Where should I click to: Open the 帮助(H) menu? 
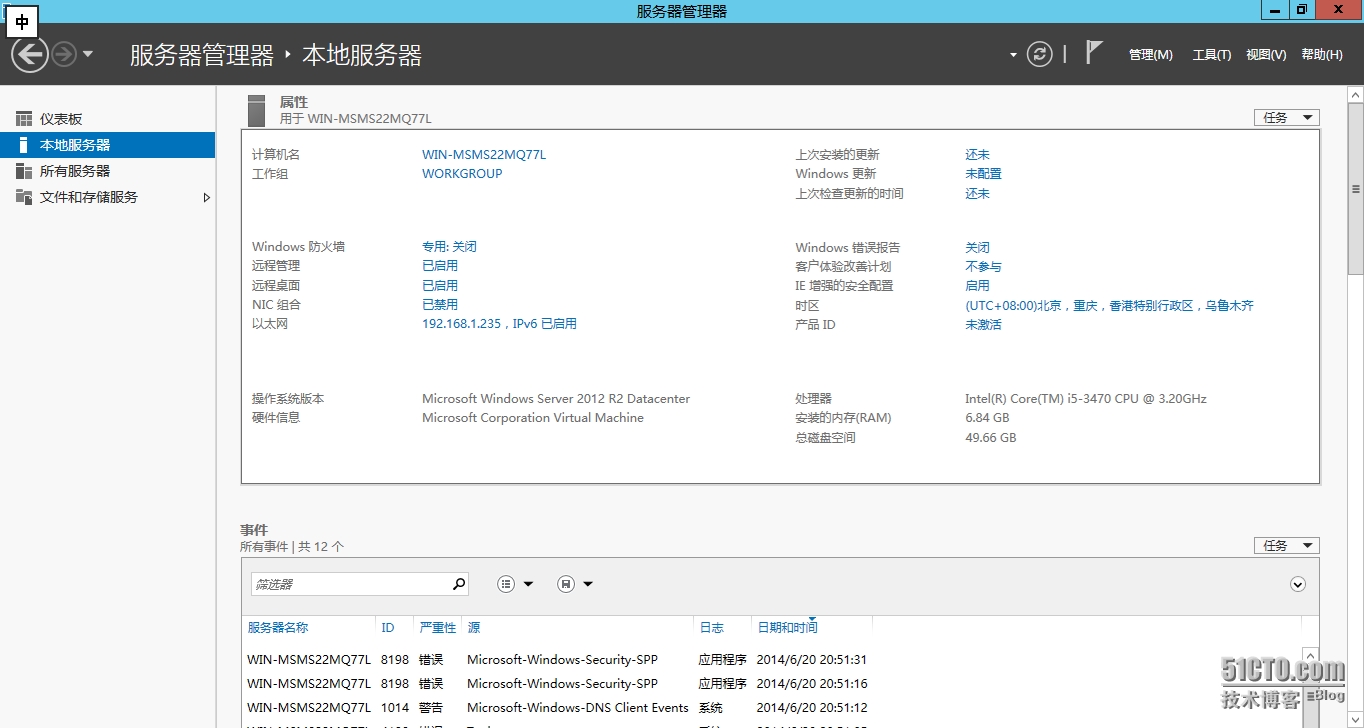click(x=1322, y=55)
